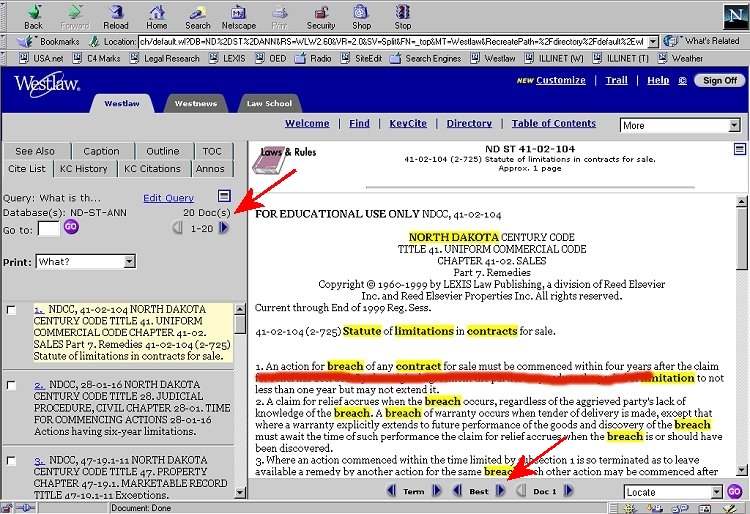Viewport: 750px width, 514px height.
Task: Open the Locate dropdown
Action: (x=673, y=492)
